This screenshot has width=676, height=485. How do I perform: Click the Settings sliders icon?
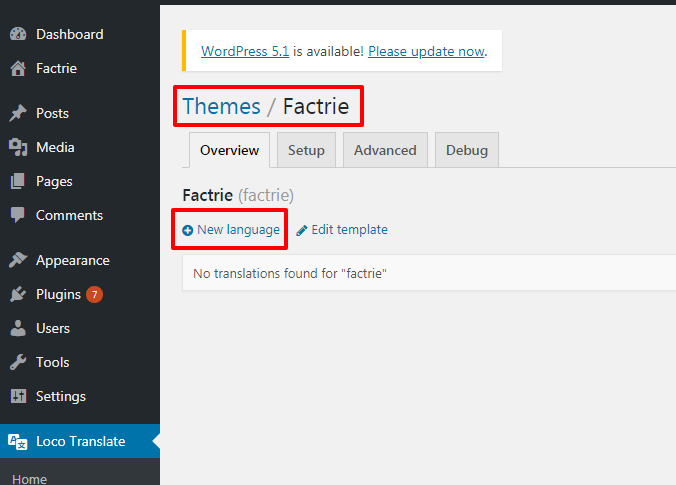[x=17, y=396]
